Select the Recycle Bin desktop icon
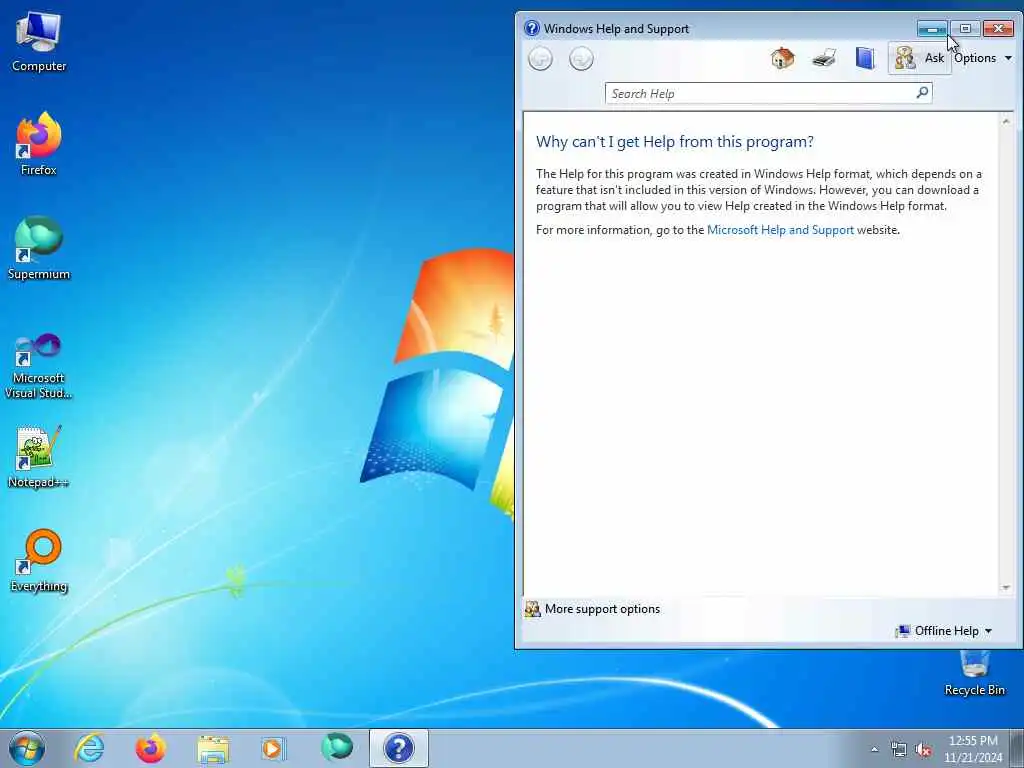This screenshot has width=1024, height=768. [x=974, y=673]
